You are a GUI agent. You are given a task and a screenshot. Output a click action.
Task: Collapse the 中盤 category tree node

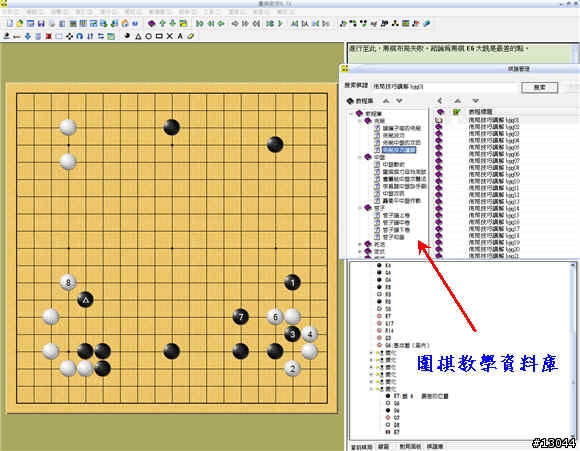(360, 157)
